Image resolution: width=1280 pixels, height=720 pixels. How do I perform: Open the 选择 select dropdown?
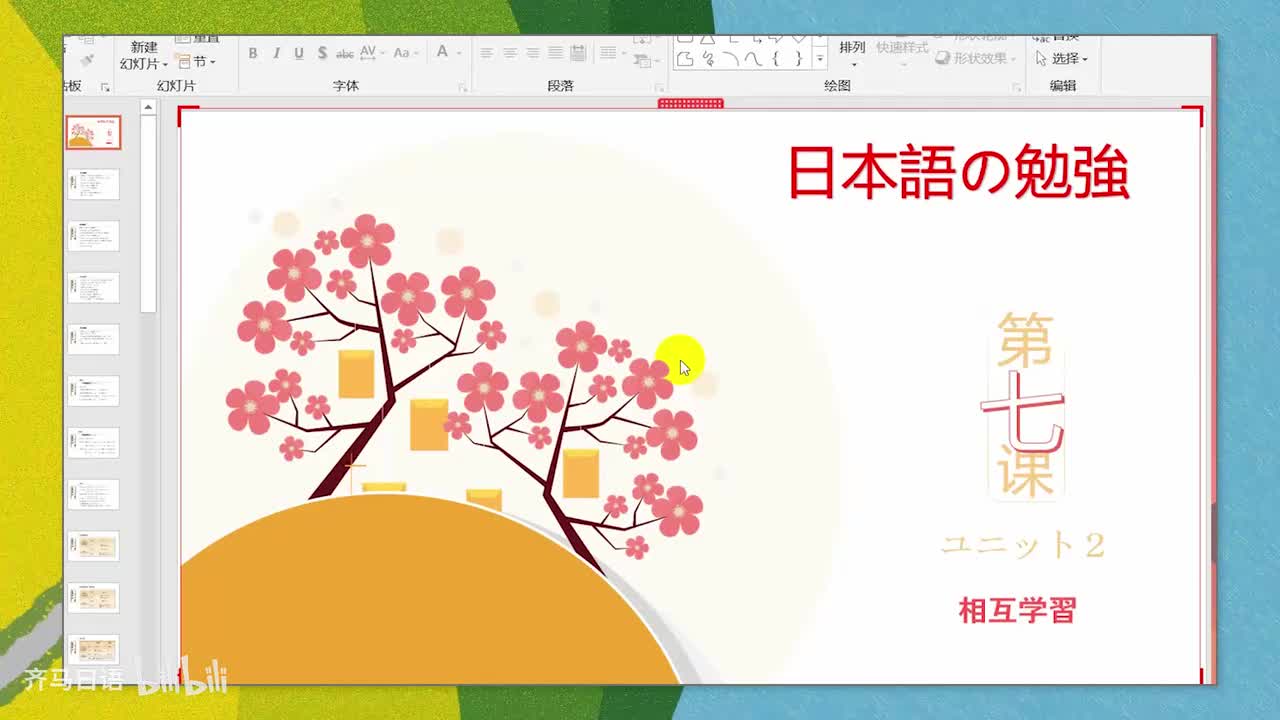[1061, 59]
